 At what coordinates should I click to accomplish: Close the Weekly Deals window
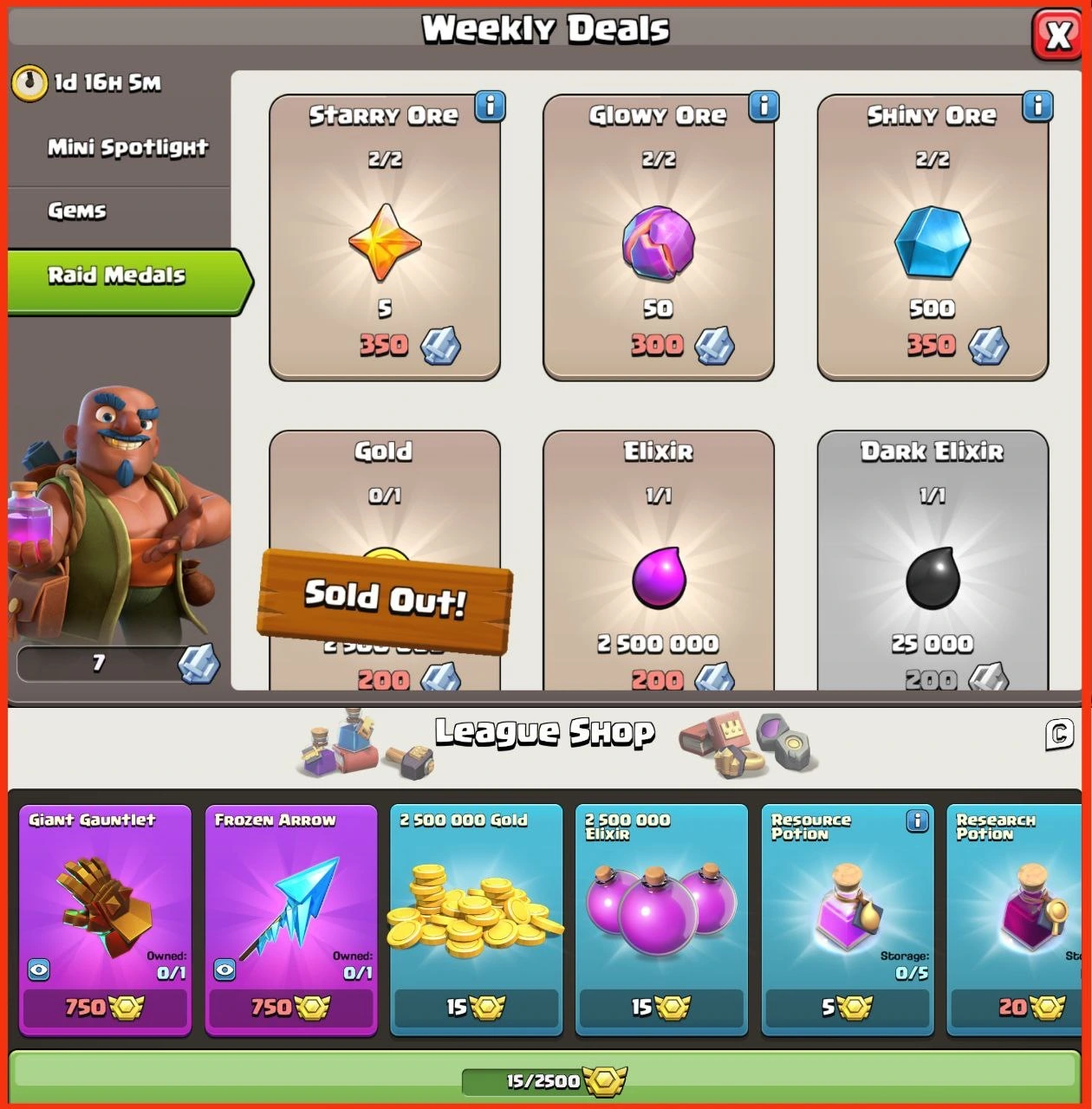tap(1057, 35)
